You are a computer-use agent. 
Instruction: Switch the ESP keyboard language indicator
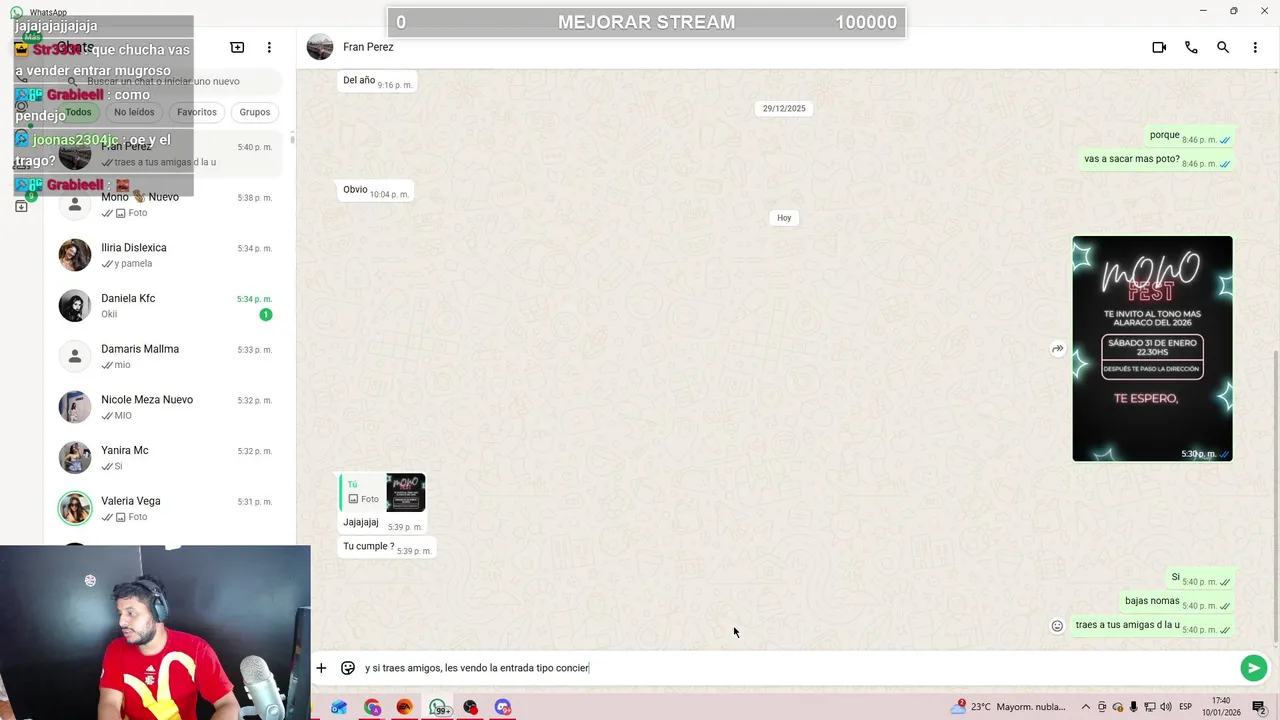[x=1185, y=707]
